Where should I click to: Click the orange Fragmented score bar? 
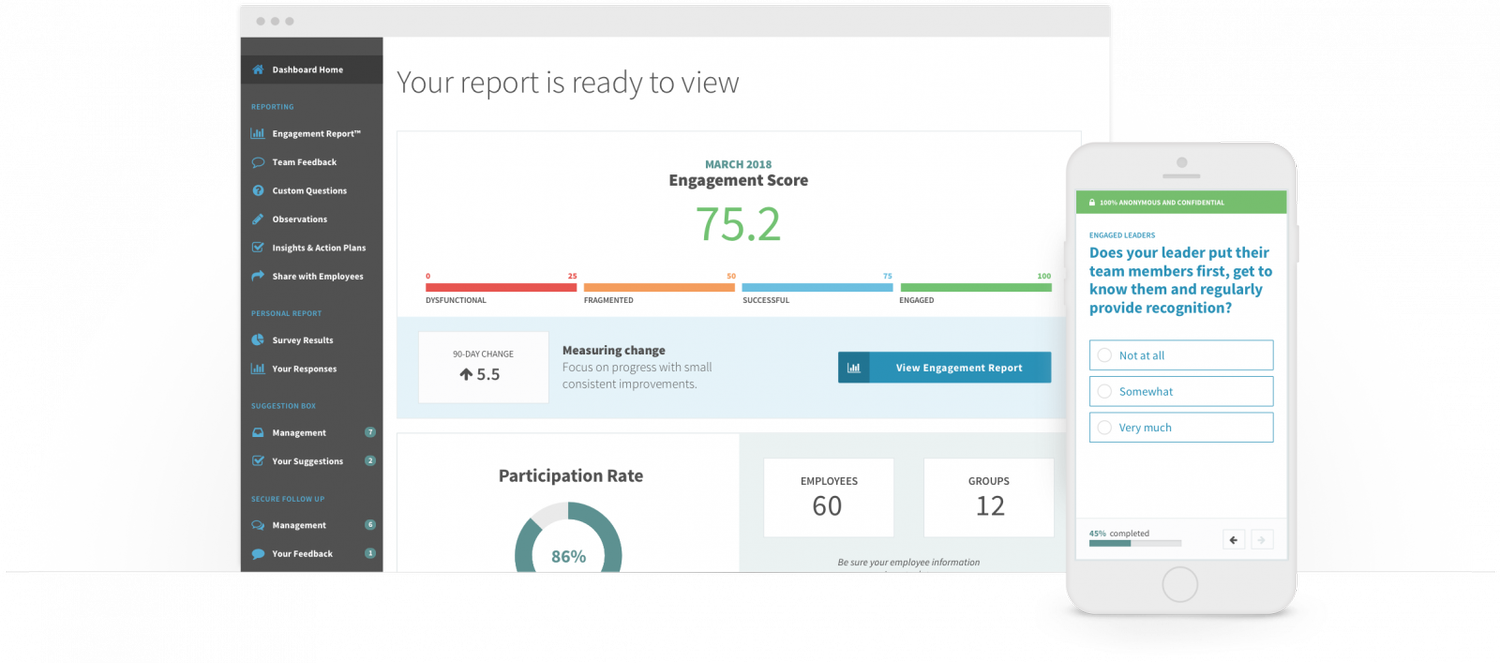[660, 287]
